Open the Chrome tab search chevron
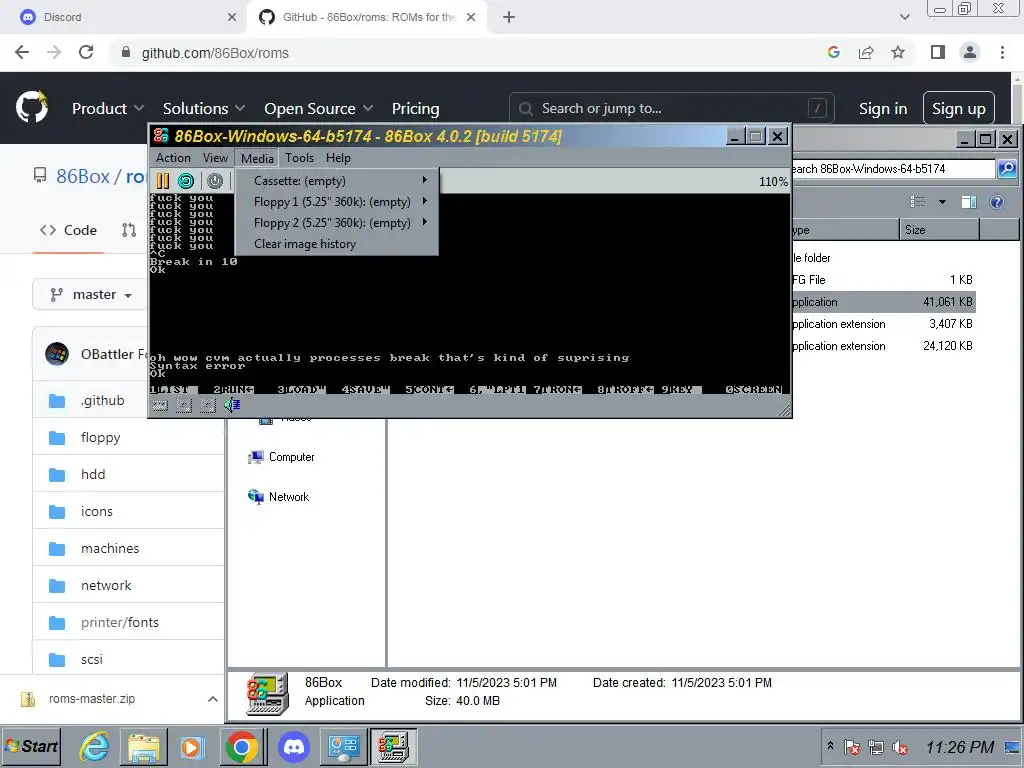 (x=904, y=17)
